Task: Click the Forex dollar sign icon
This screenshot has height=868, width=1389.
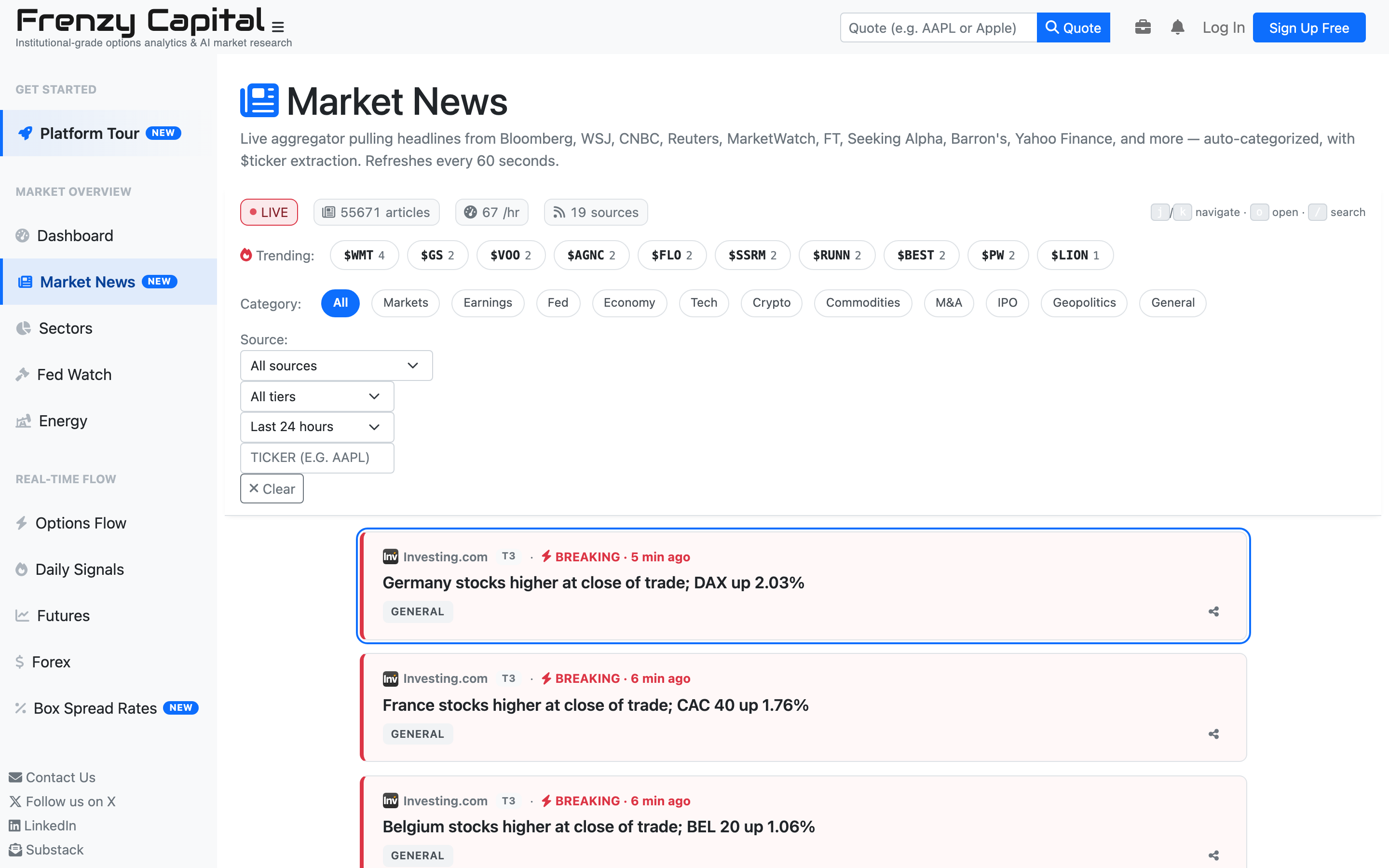Action: 19,662
